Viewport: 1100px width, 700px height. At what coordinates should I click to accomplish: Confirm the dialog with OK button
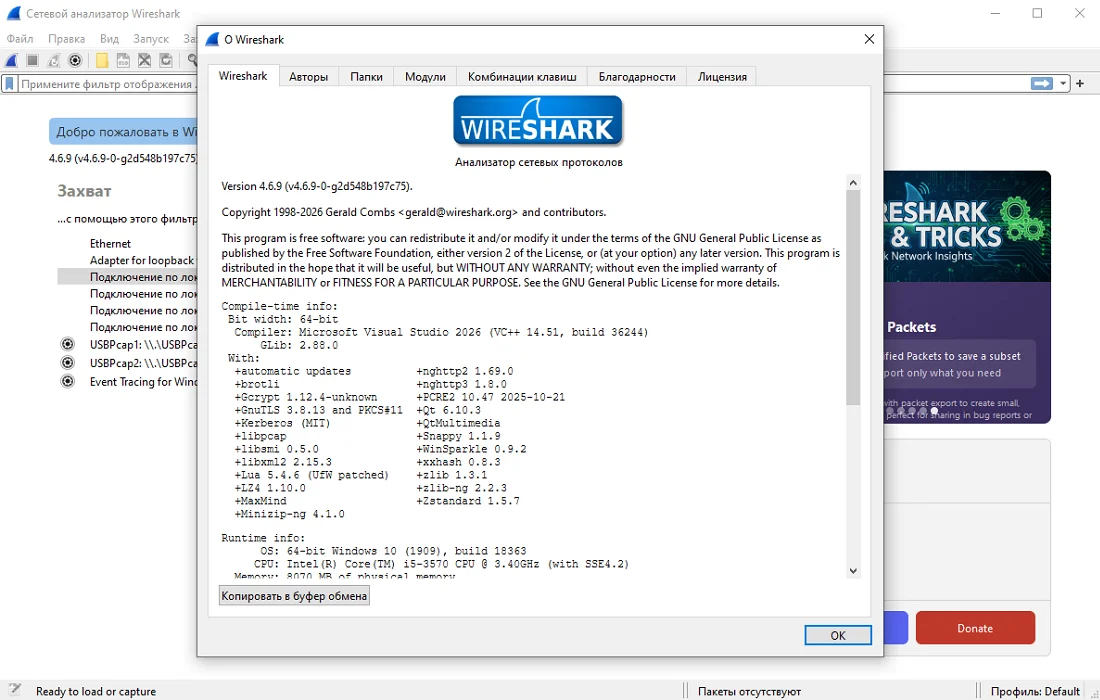pyautogui.click(x=838, y=635)
